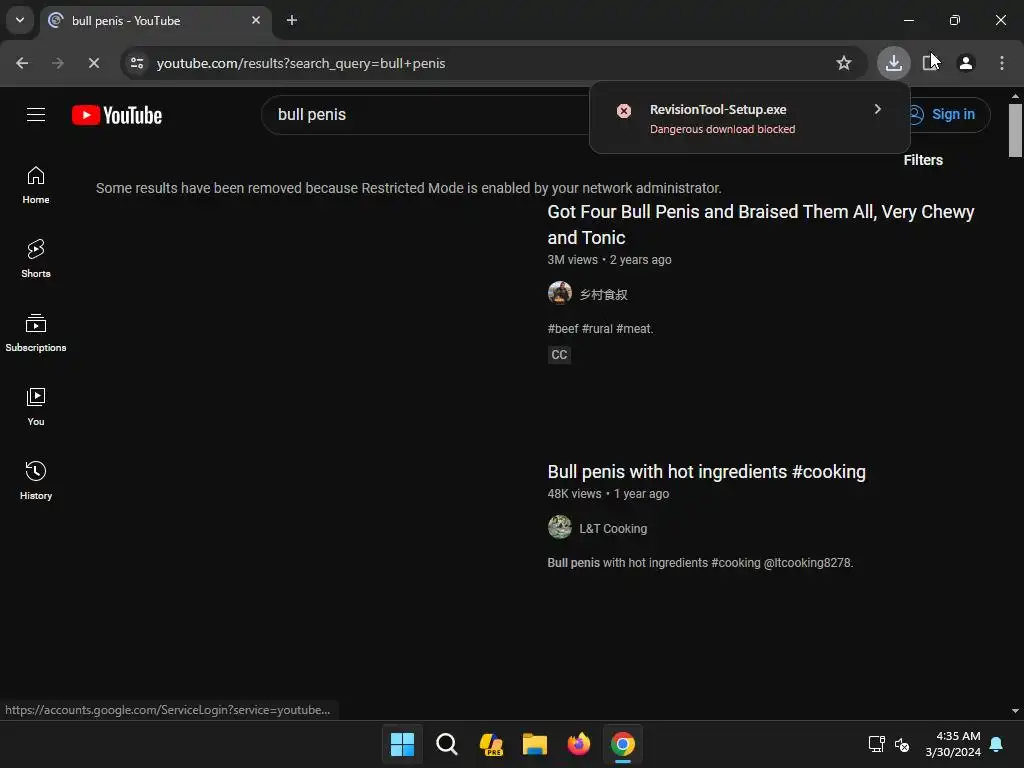This screenshot has height=768, width=1024.
Task: Click the network tray icon
Action: click(876, 744)
